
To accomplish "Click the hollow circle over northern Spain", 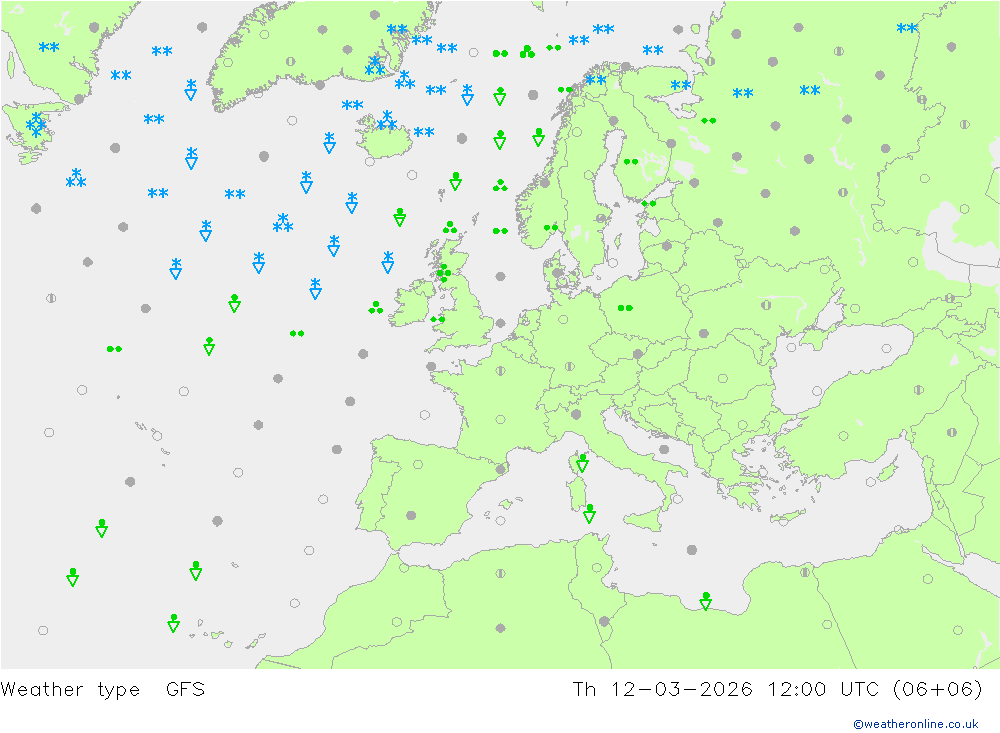I will (418, 464).
